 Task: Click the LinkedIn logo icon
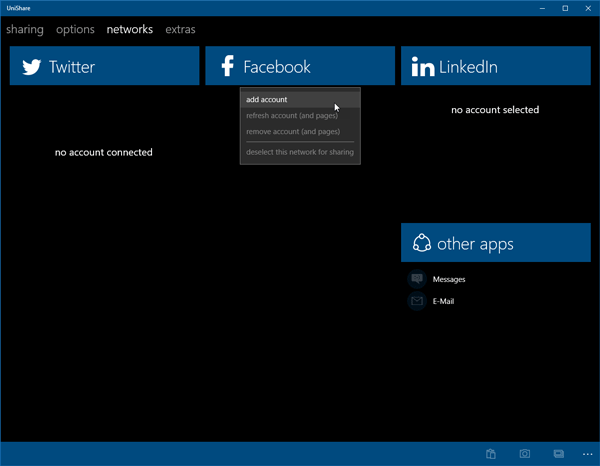[x=423, y=67]
